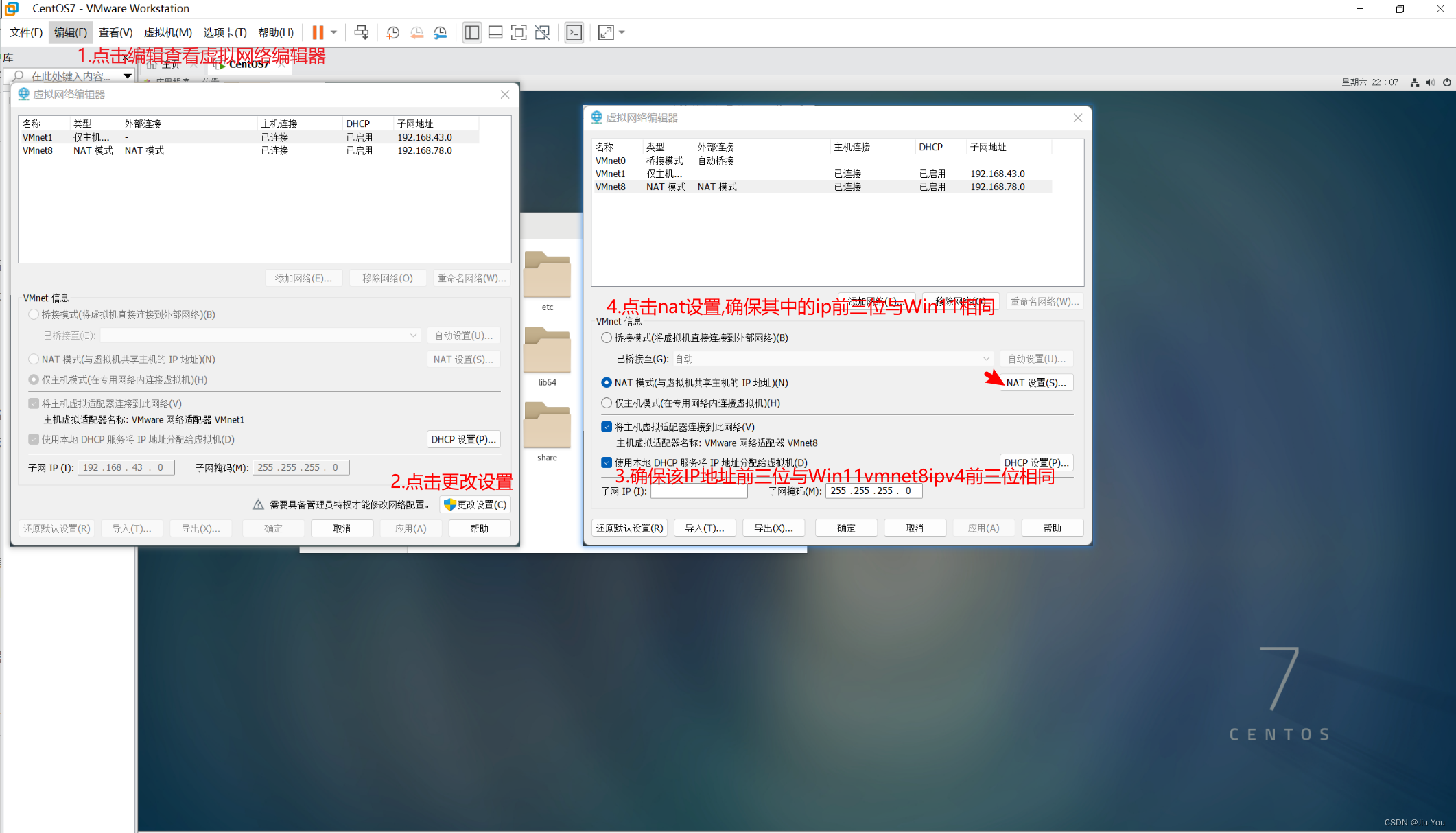Enter full screen mode icon
The height and width of the screenshot is (833, 1456).
(x=519, y=32)
